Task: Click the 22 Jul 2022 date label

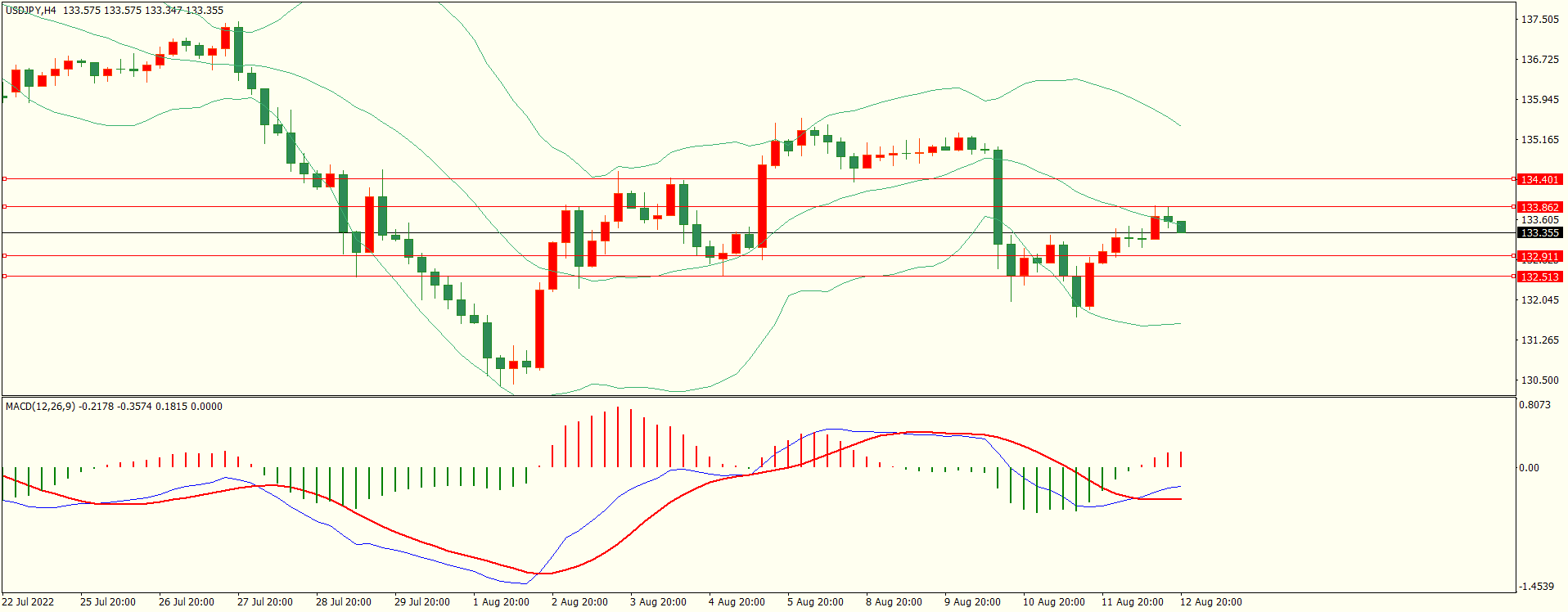Action: coord(28,601)
